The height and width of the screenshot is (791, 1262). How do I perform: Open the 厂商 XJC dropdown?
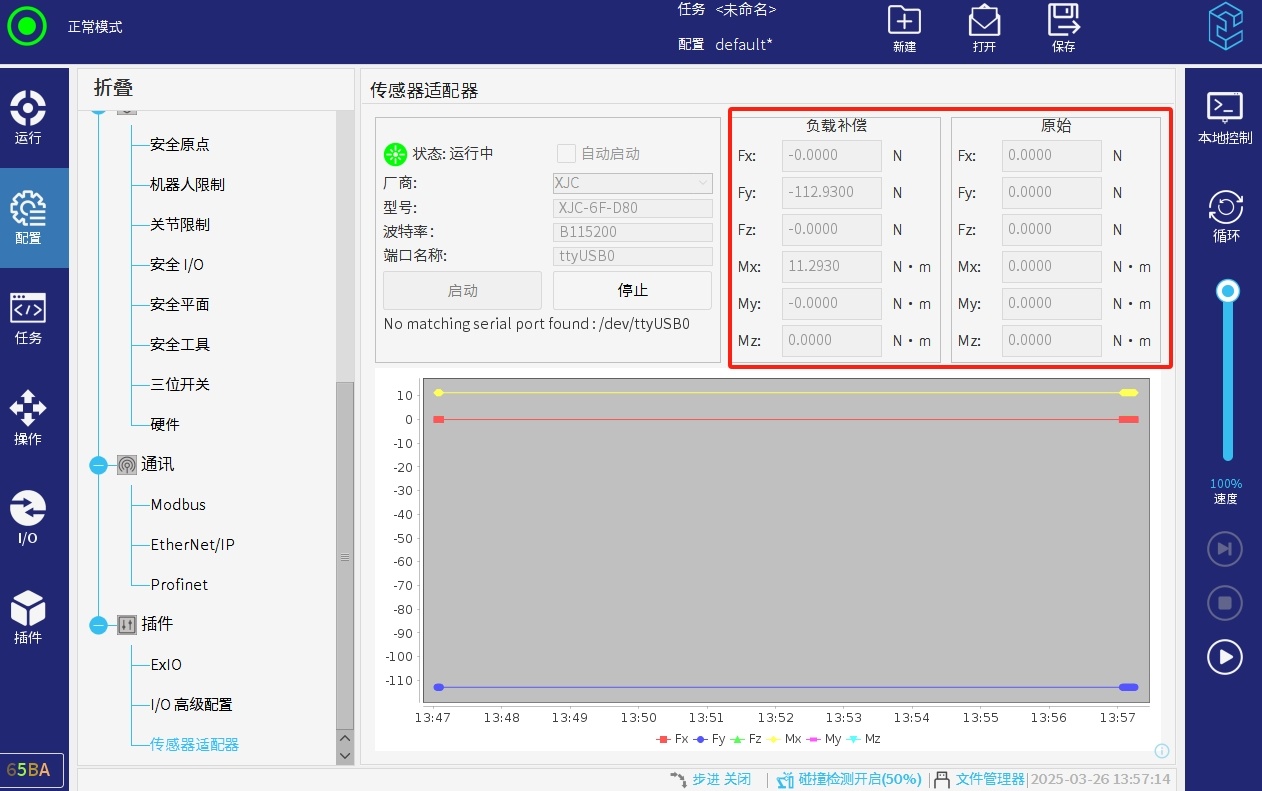pyautogui.click(x=632, y=183)
